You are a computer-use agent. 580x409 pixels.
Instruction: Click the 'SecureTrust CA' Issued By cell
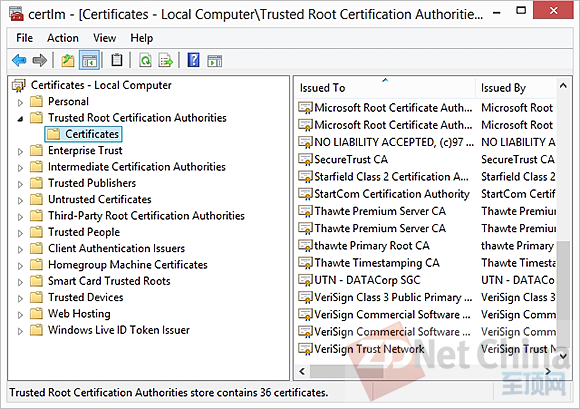pos(517,160)
